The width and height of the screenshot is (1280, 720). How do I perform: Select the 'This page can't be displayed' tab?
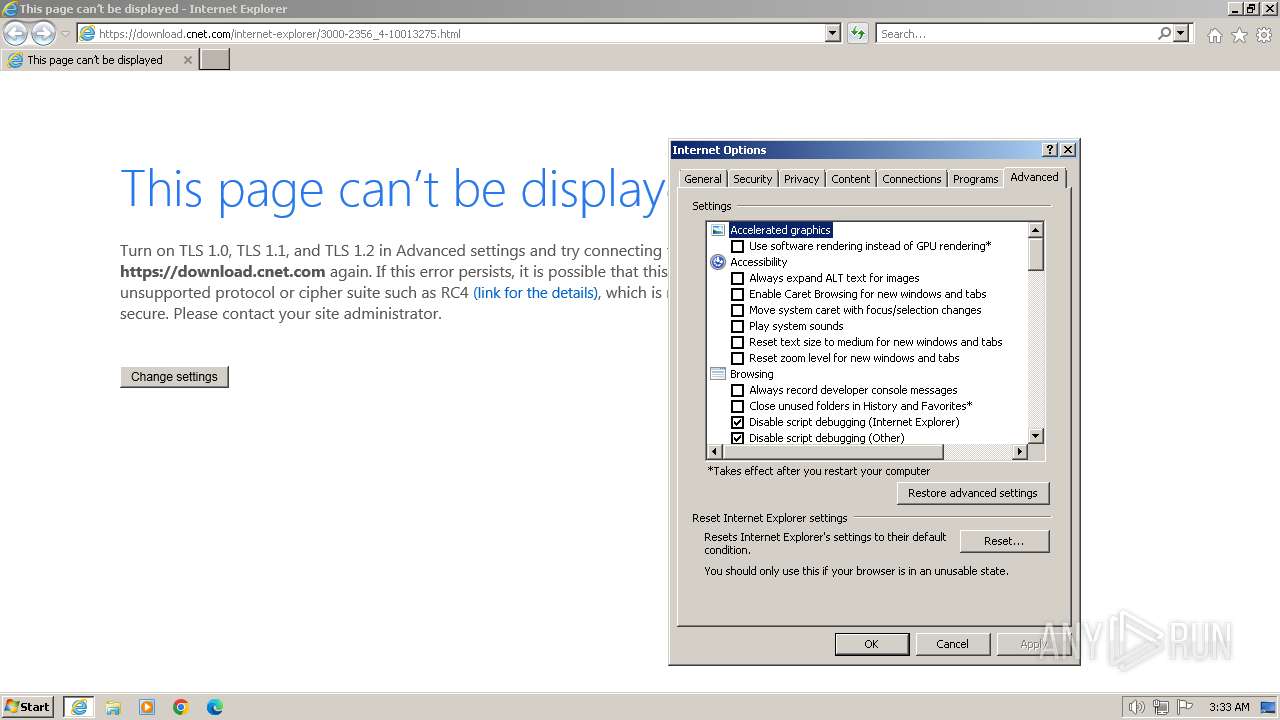click(x=98, y=60)
